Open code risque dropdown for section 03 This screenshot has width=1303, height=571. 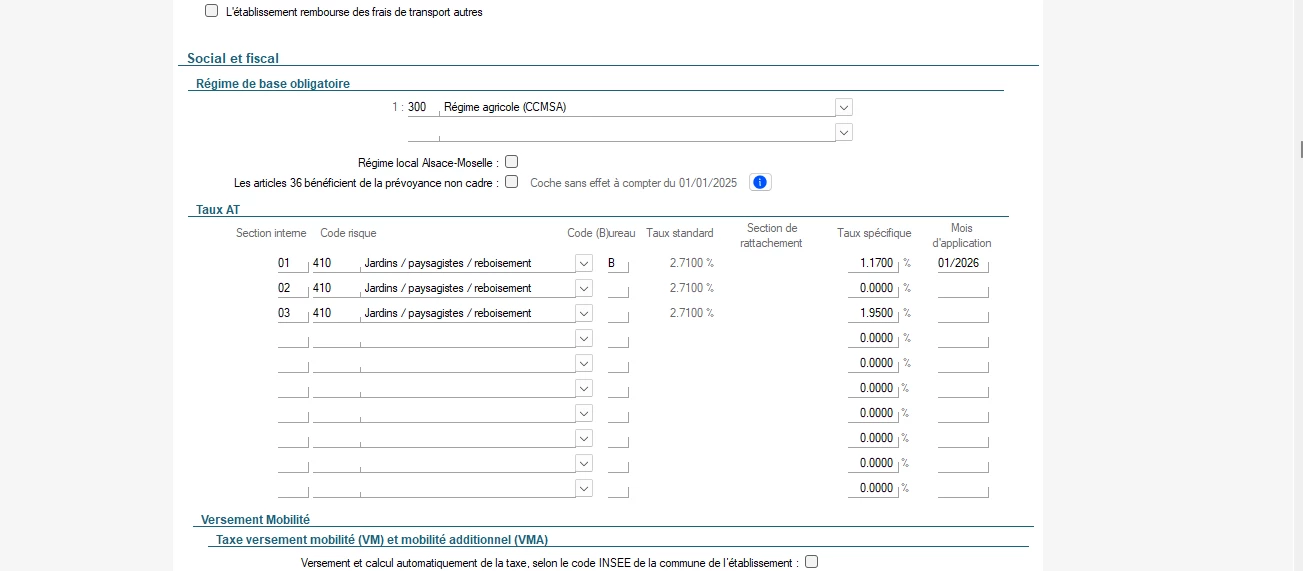point(584,313)
